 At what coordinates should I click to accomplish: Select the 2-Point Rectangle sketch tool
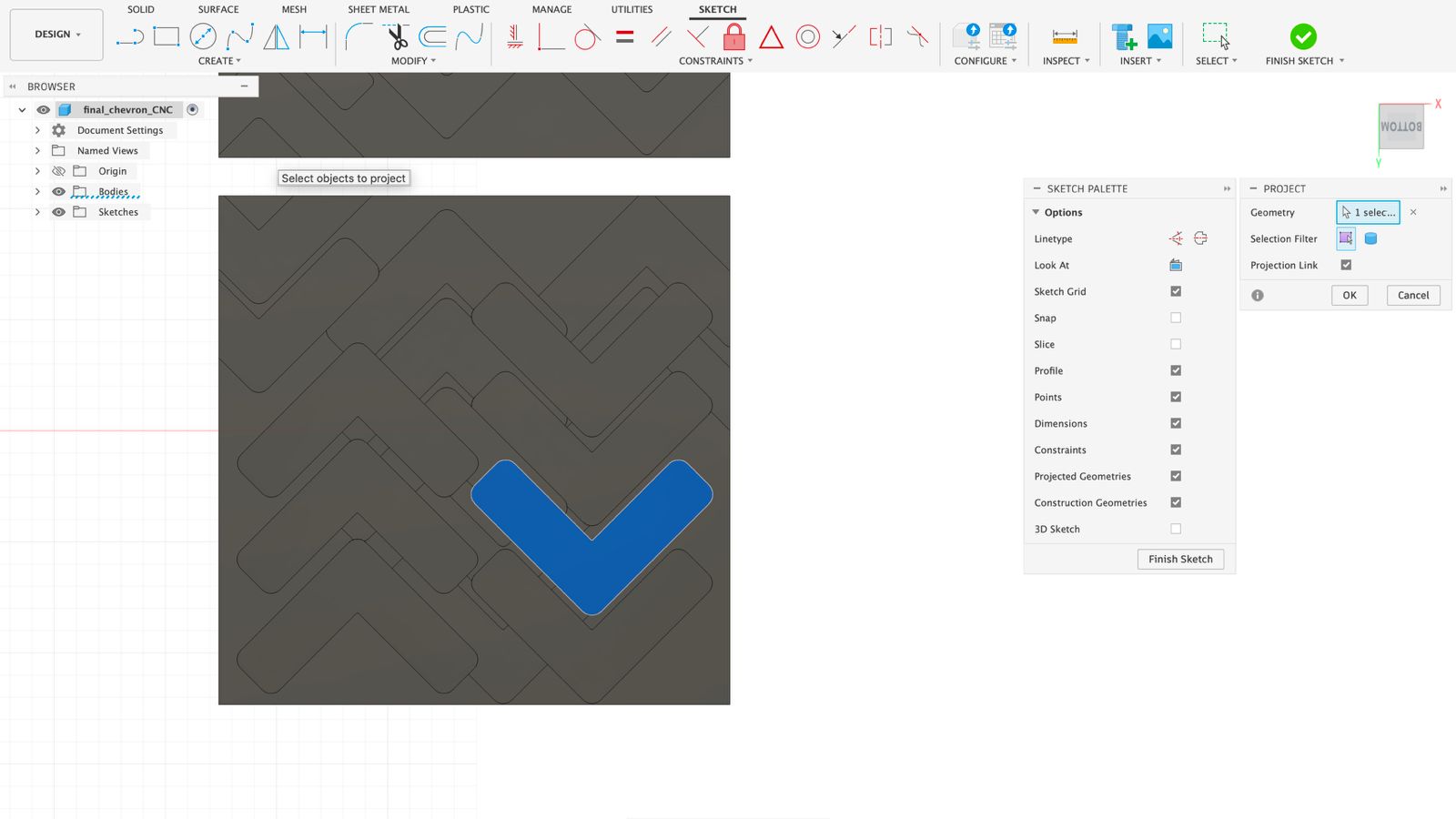pyautogui.click(x=167, y=36)
